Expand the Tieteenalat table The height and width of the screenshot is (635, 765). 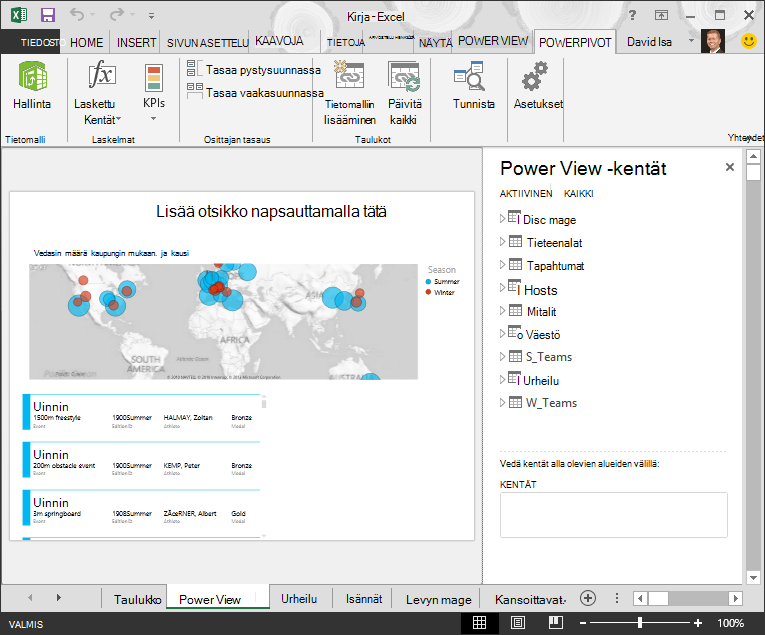503,241
